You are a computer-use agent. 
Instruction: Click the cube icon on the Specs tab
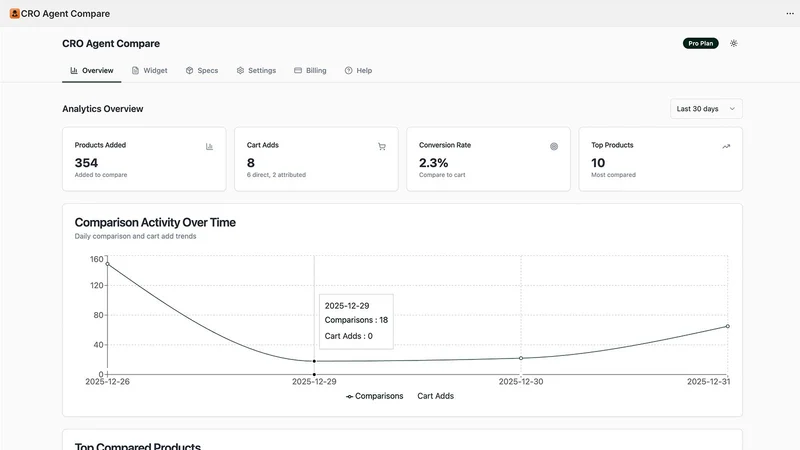[x=189, y=70]
